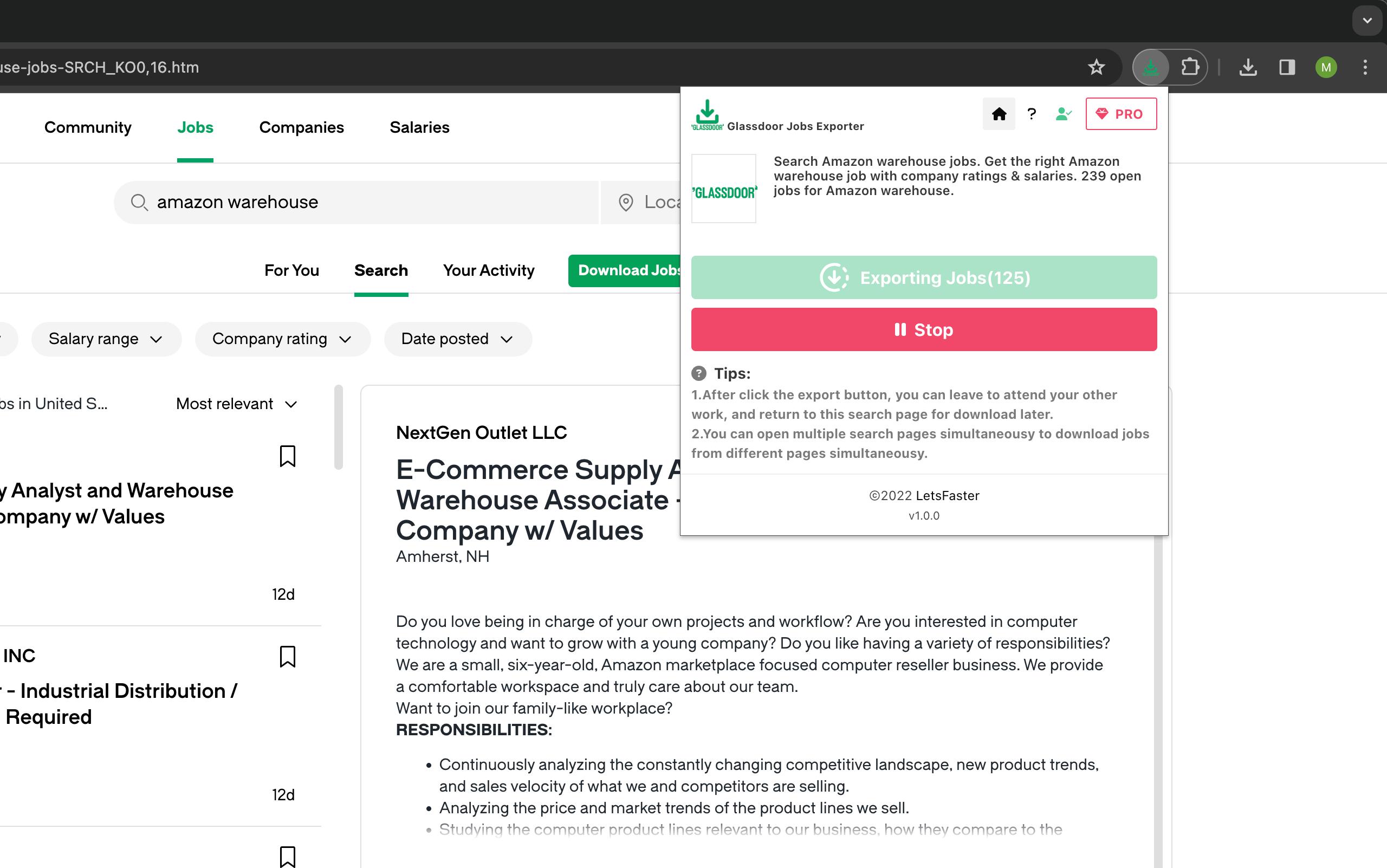Click the amazon warehouse search field

[x=356, y=202]
